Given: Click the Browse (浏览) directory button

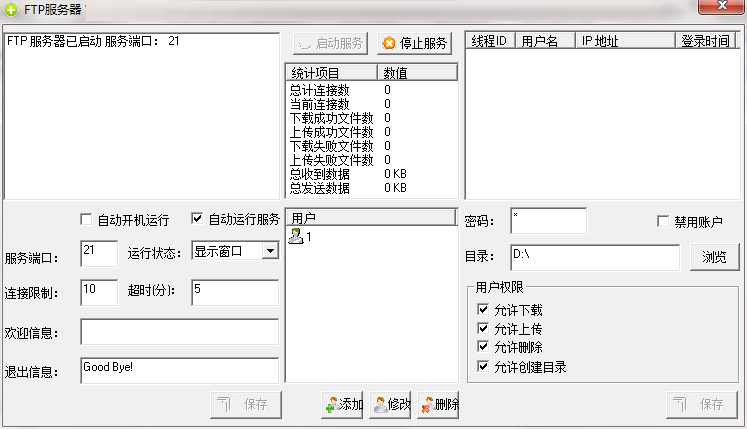Looking at the screenshot, I should point(714,256).
